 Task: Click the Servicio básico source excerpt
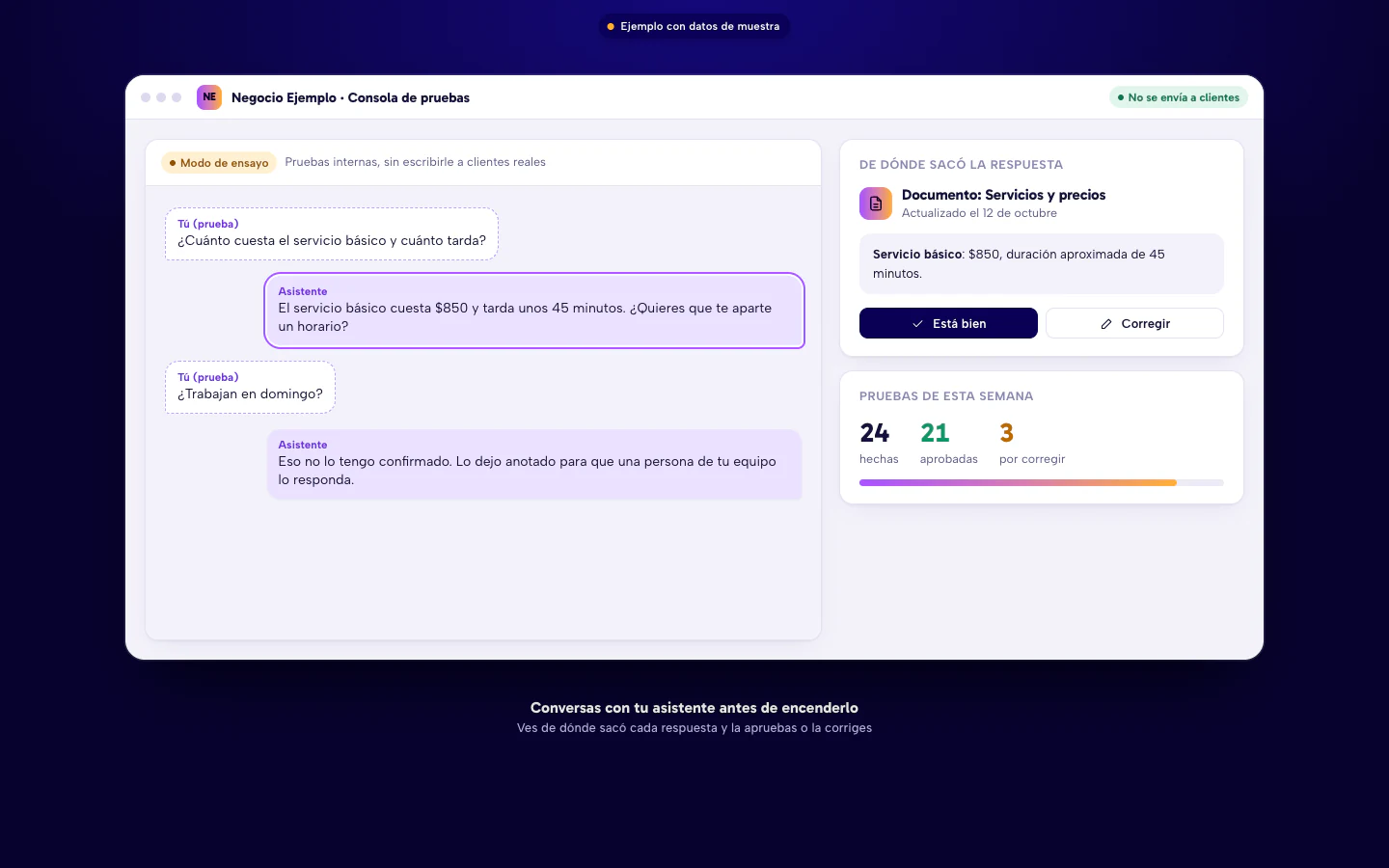coord(1042,263)
